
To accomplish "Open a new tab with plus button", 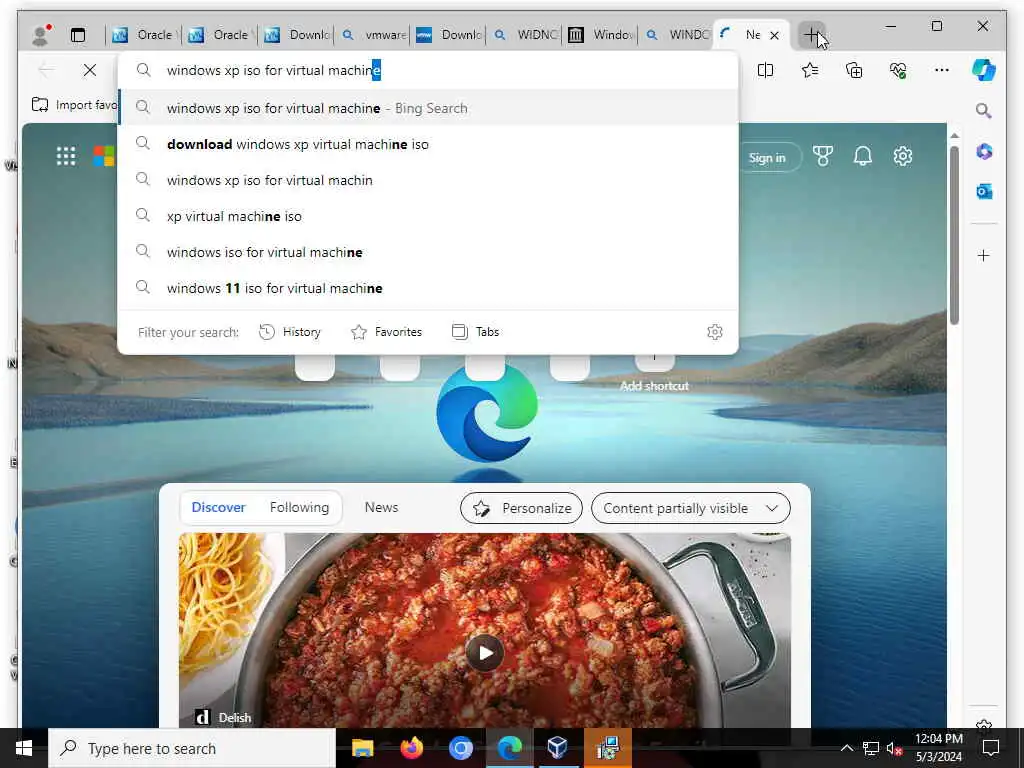I will pyautogui.click(x=810, y=35).
